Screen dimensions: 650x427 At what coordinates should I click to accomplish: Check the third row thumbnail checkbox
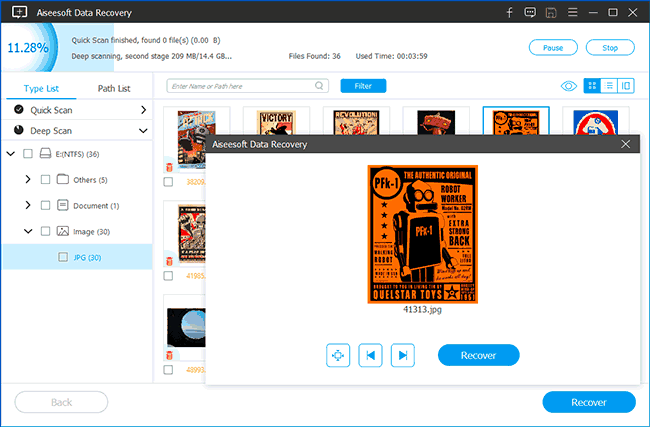(168, 370)
